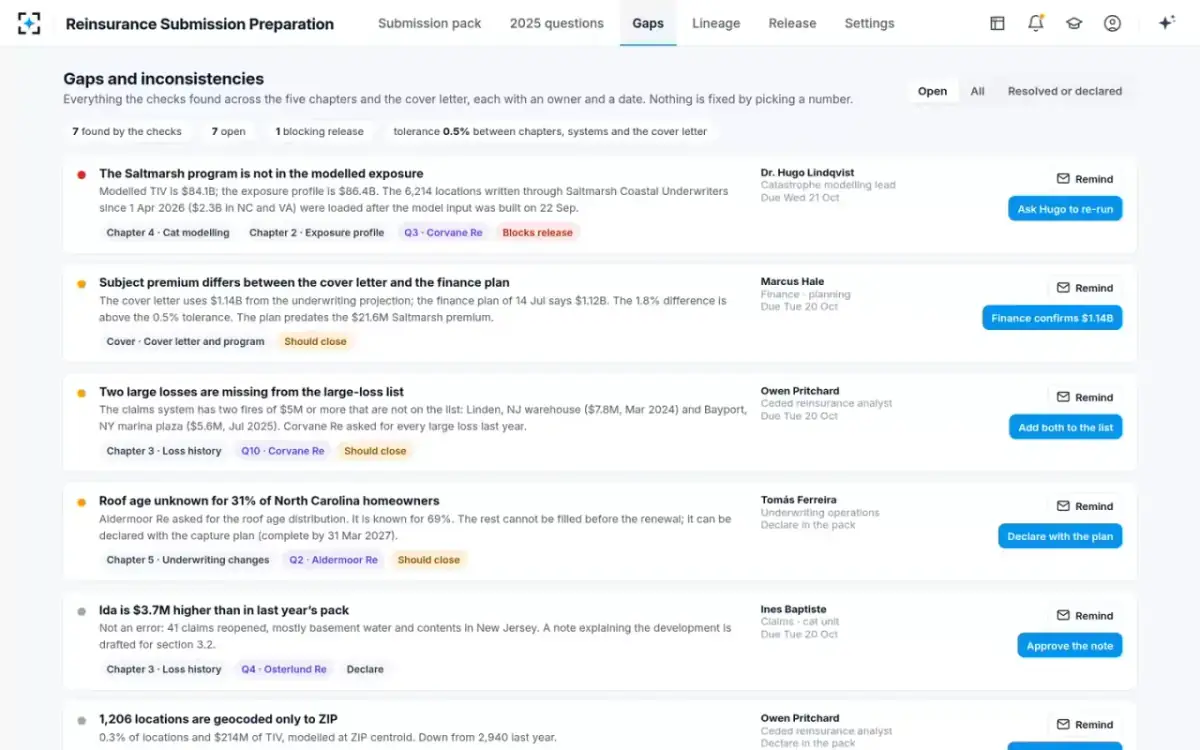Open the Q10 · Corvane Re tag

(x=283, y=451)
